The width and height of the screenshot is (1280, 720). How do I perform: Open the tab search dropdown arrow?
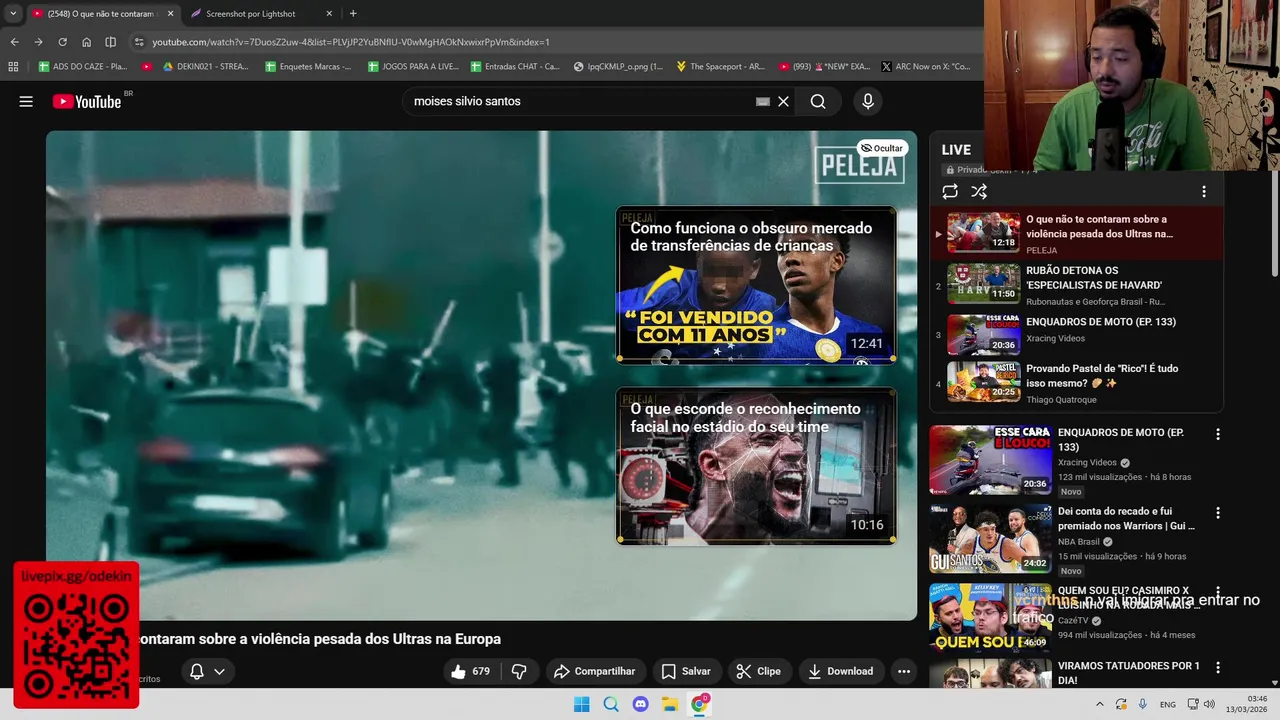(13, 14)
